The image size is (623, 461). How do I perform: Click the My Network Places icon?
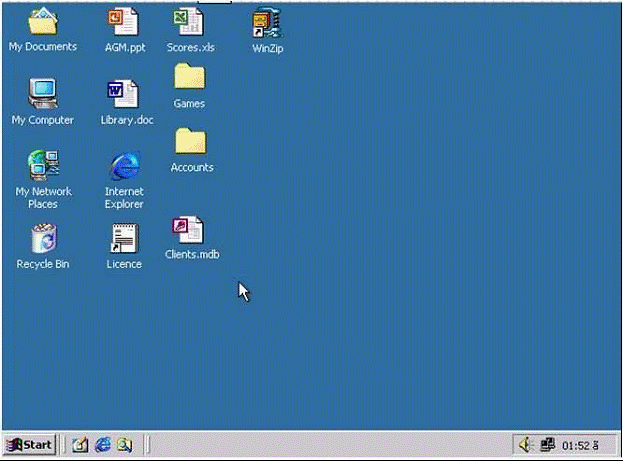pyautogui.click(x=43, y=164)
